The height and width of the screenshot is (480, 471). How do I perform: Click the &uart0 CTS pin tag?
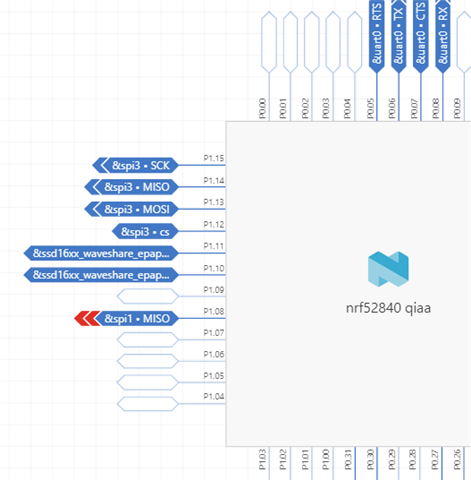[421, 35]
